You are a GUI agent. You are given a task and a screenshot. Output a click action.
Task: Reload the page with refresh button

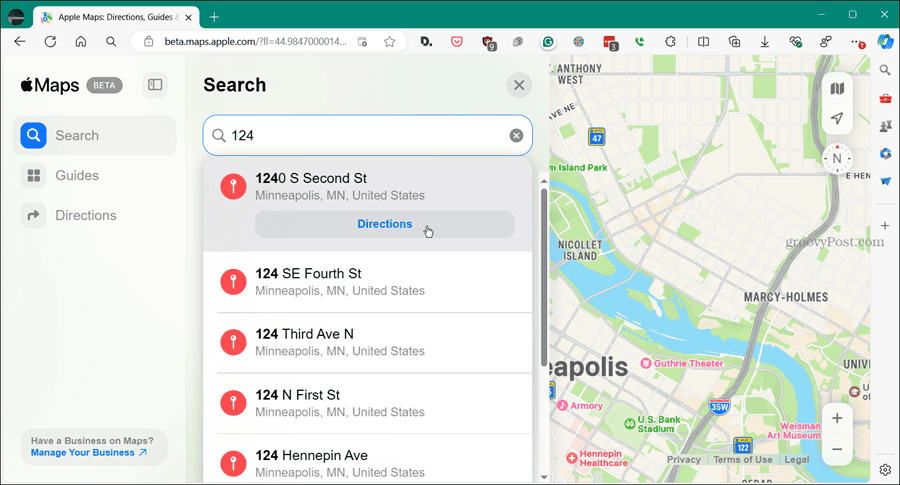(x=51, y=41)
